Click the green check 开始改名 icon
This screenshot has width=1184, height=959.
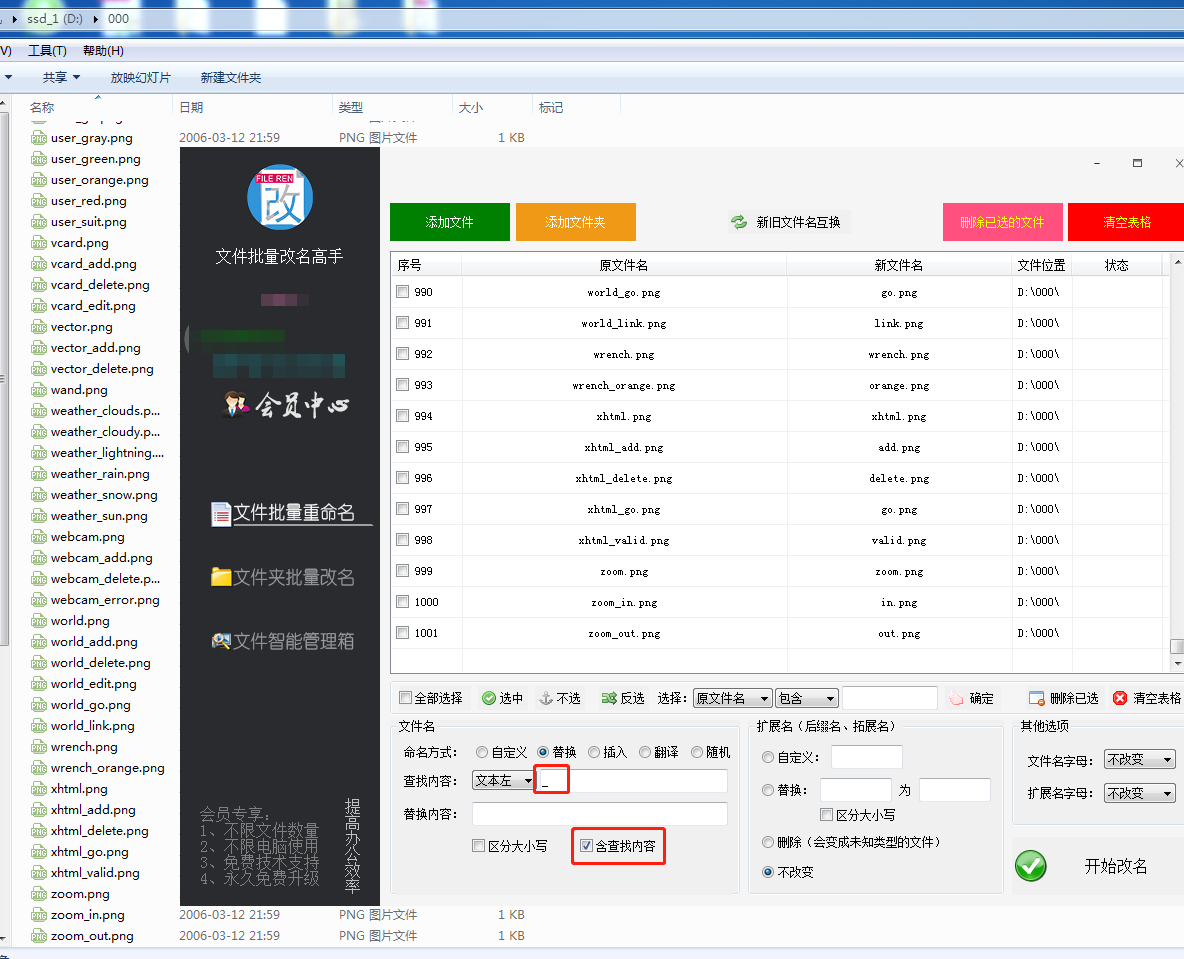[1031, 866]
